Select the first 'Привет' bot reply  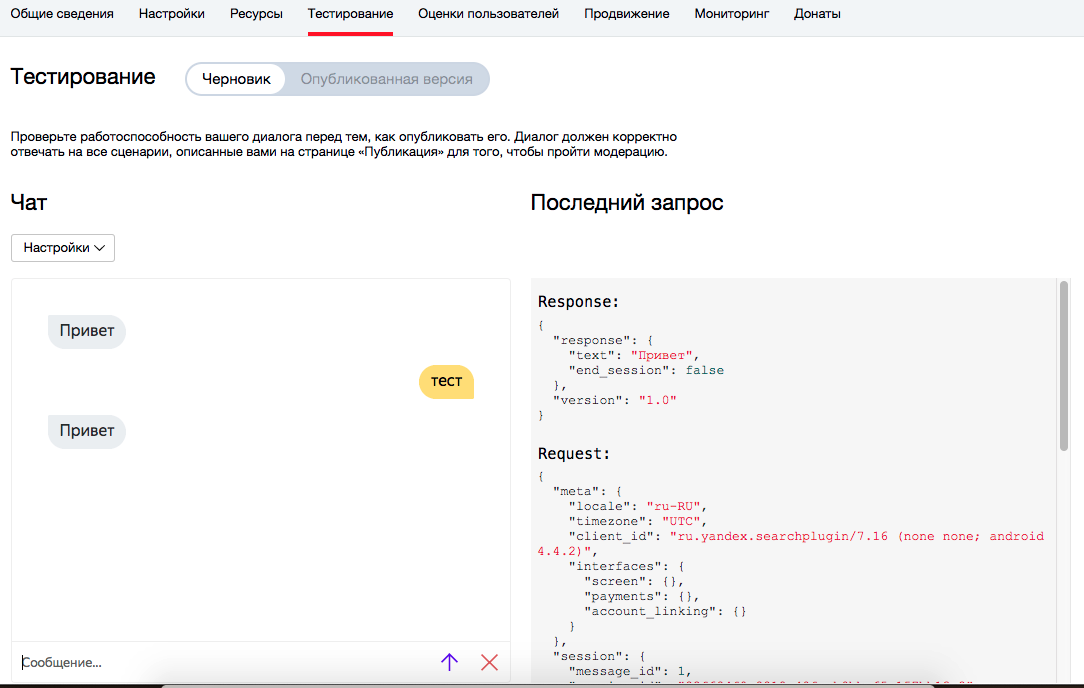pos(86,331)
